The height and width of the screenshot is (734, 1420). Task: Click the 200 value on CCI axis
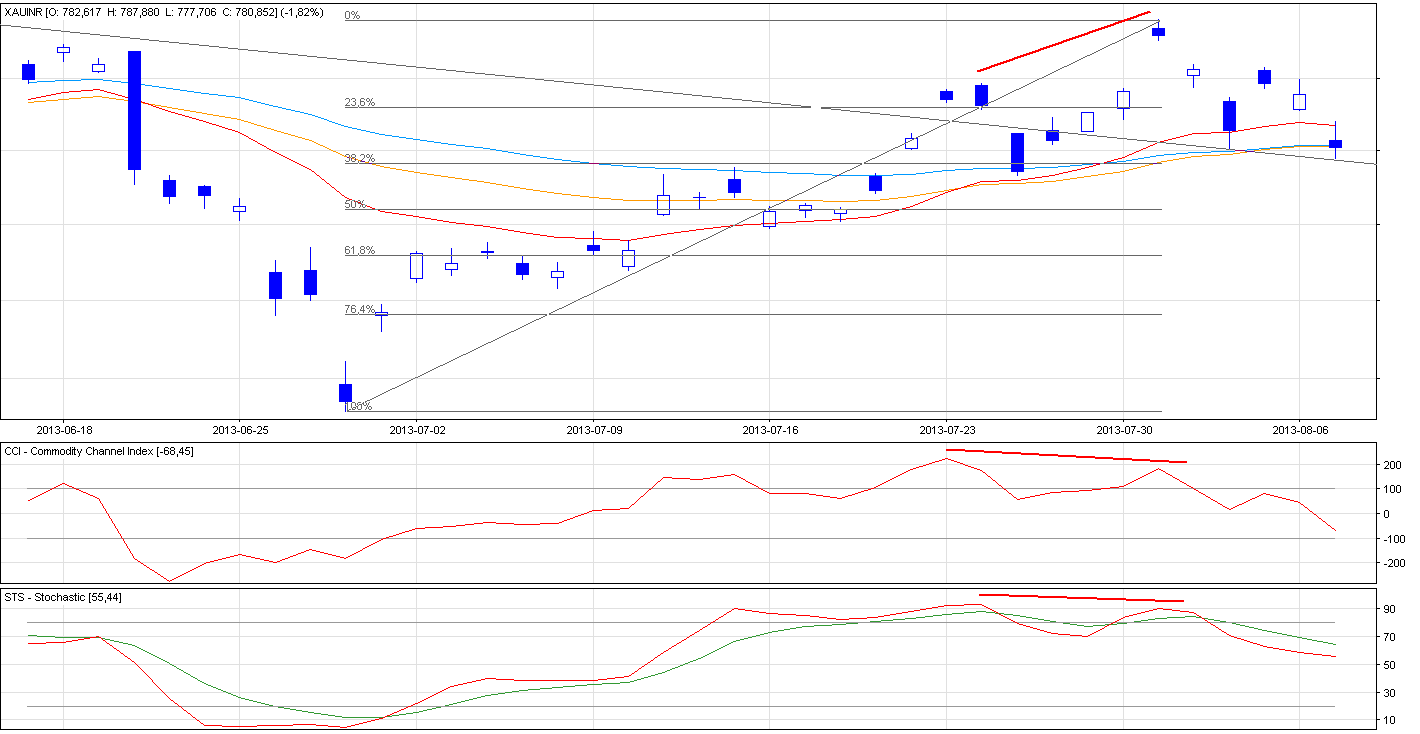(1392, 465)
